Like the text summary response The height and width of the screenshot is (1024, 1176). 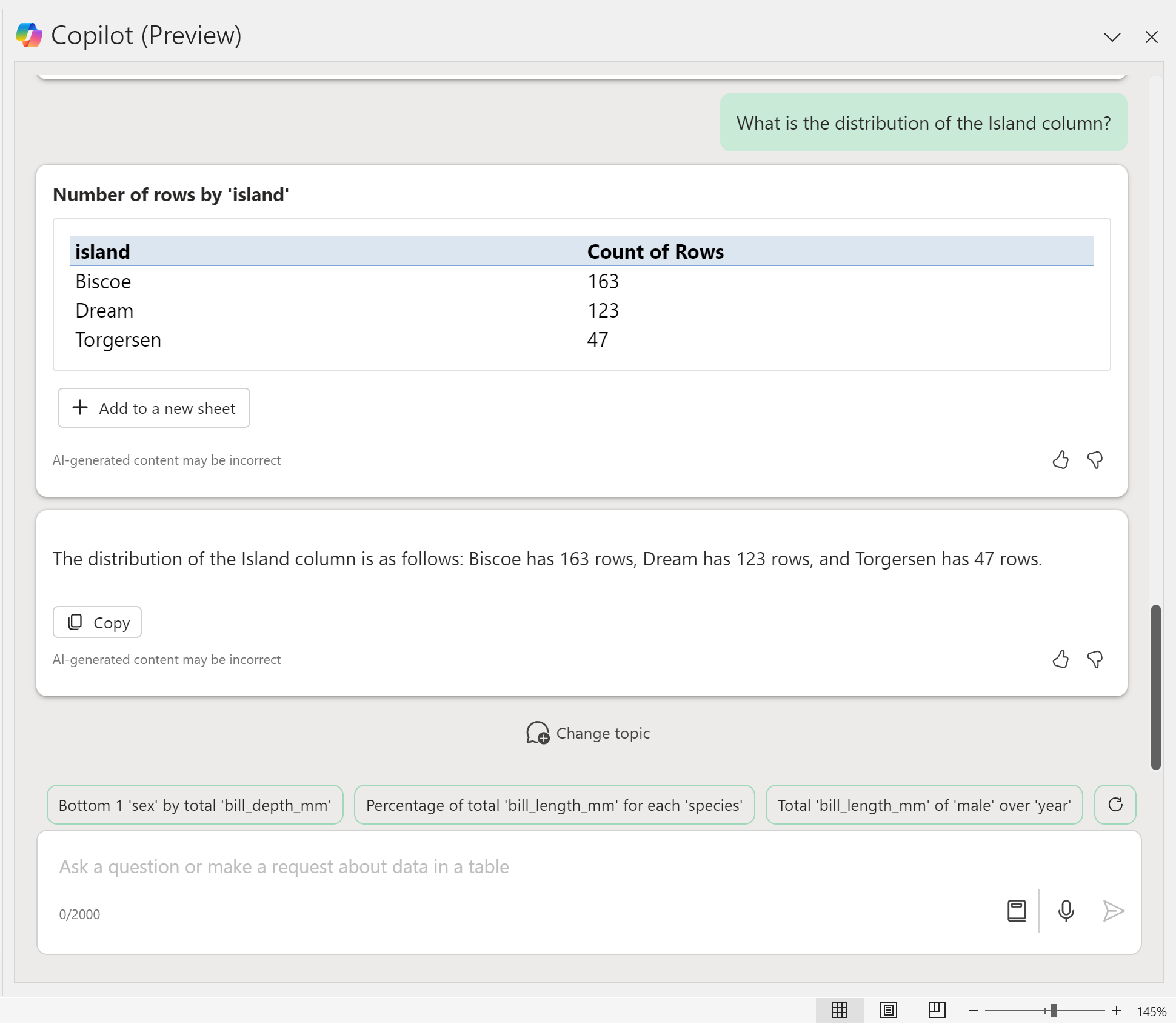(1060, 659)
